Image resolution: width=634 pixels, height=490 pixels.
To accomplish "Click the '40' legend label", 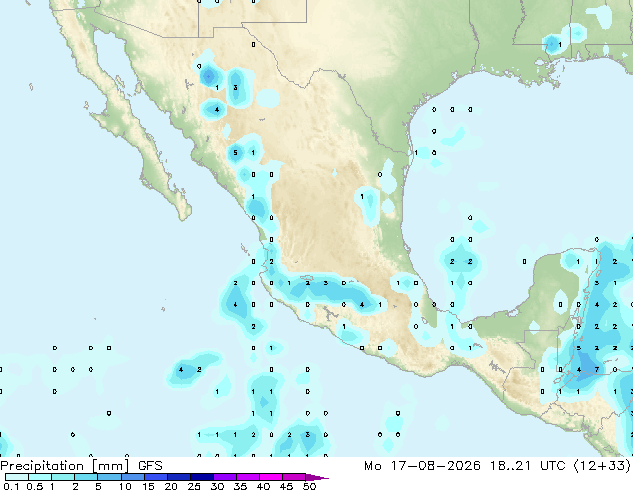I will point(263,486).
